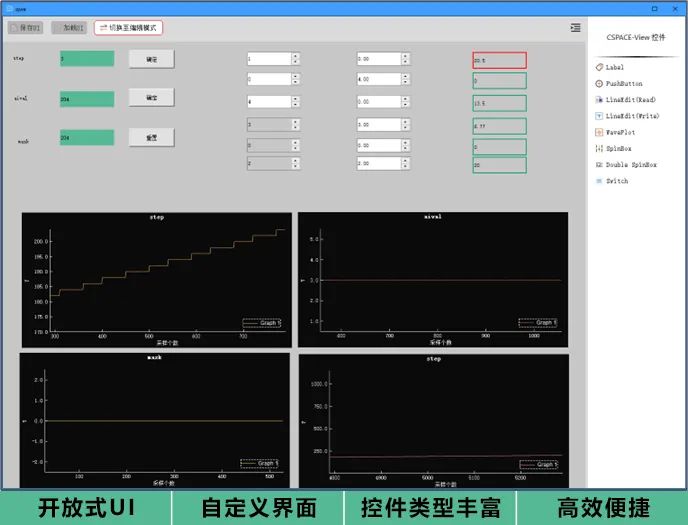This screenshot has width=688, height=525.
Task: Collapse the widget panel using top-right icon
Action: [575, 28]
